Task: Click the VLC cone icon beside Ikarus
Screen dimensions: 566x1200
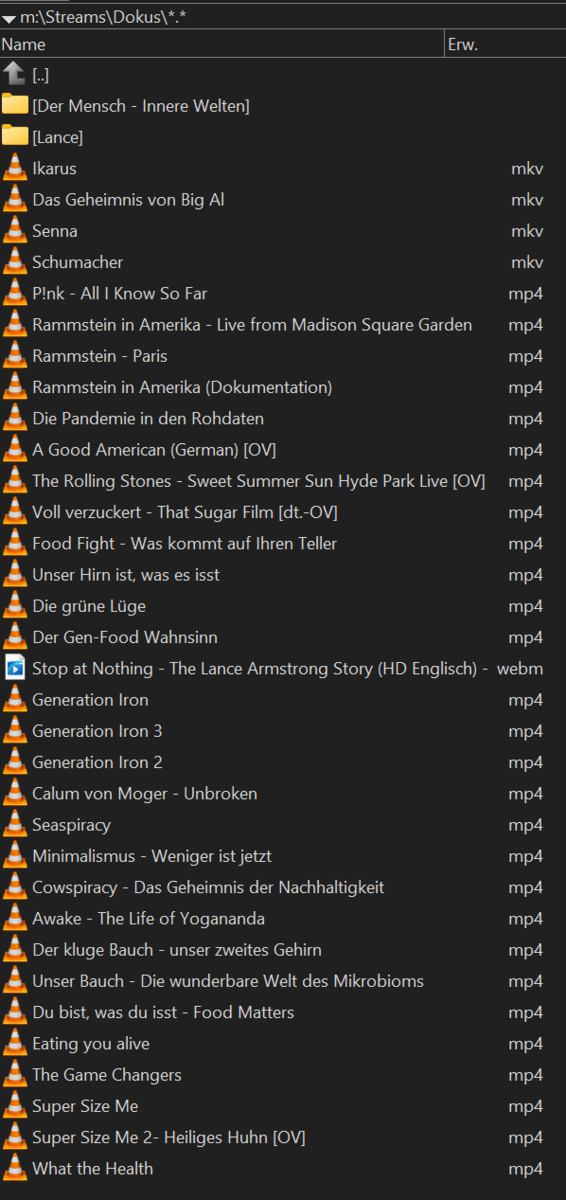Action: pos(15,168)
